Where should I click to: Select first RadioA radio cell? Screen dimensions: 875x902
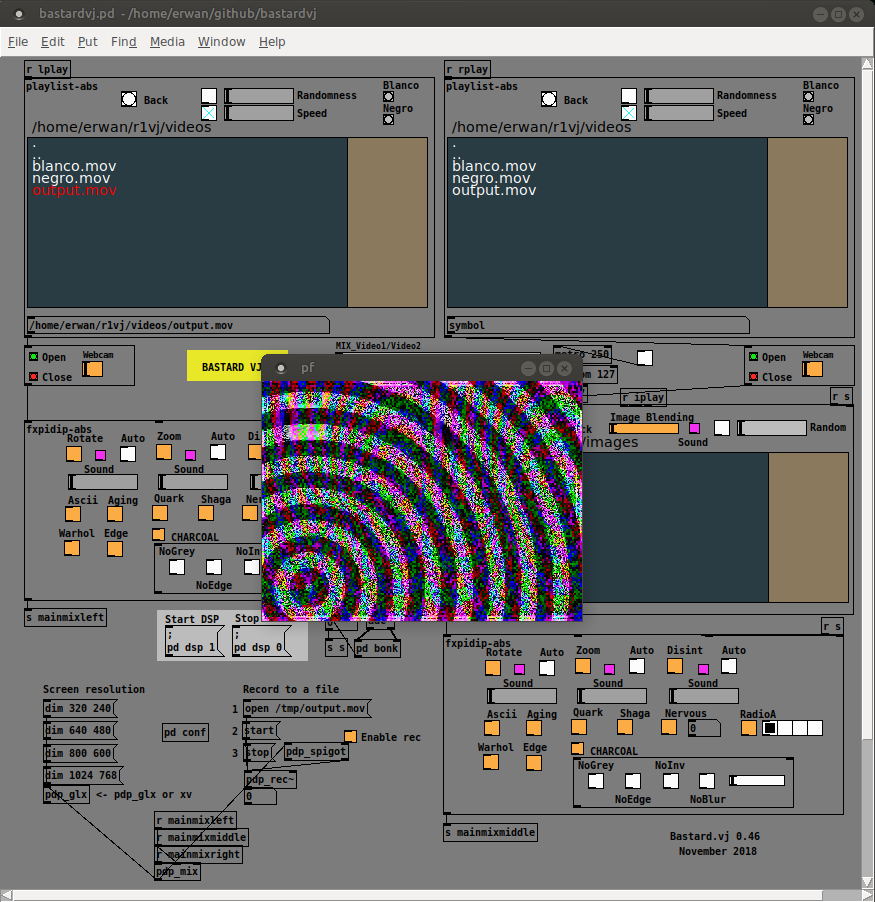tap(770, 728)
